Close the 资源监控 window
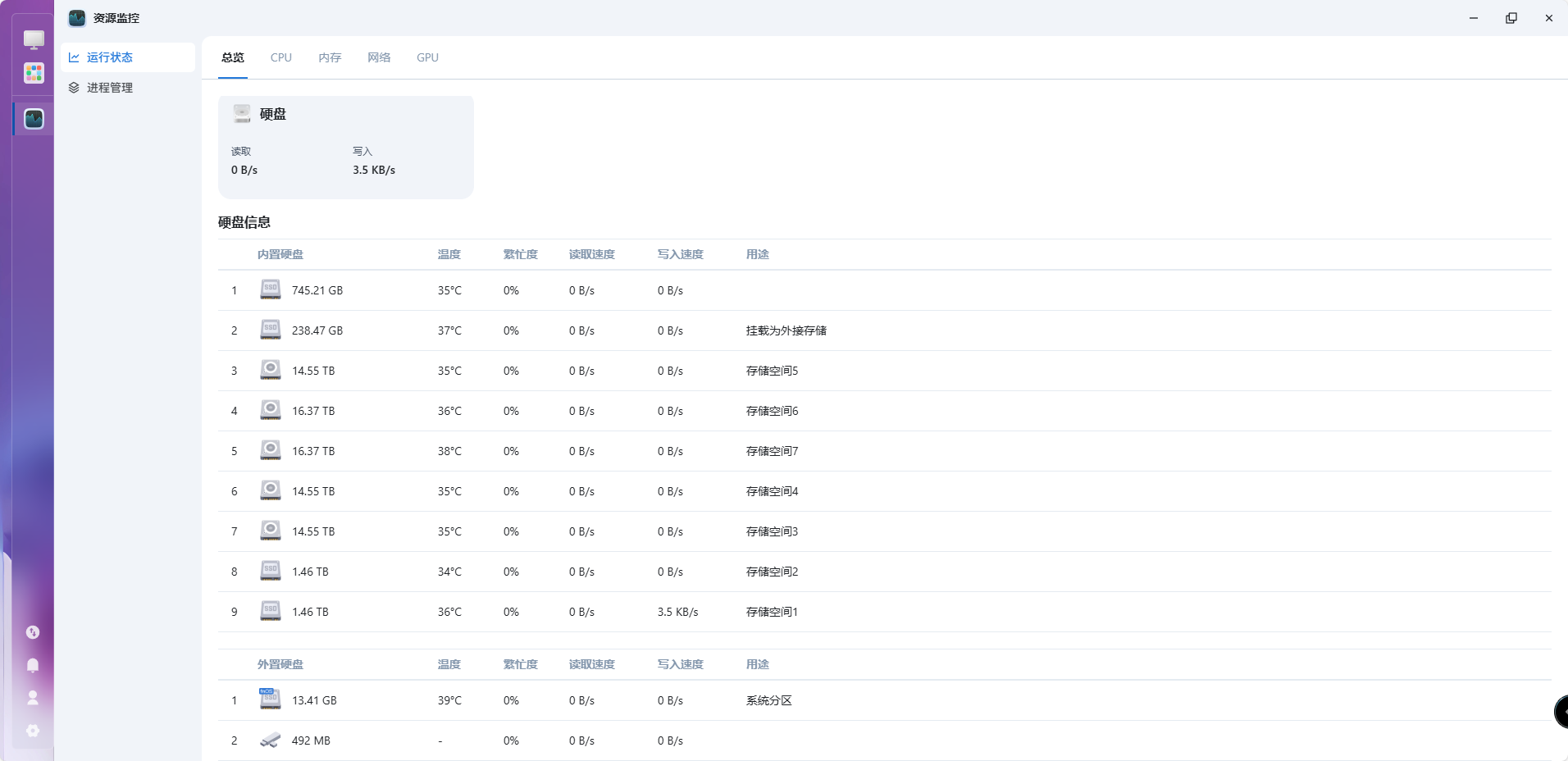The height and width of the screenshot is (761, 1568). coord(1549,18)
